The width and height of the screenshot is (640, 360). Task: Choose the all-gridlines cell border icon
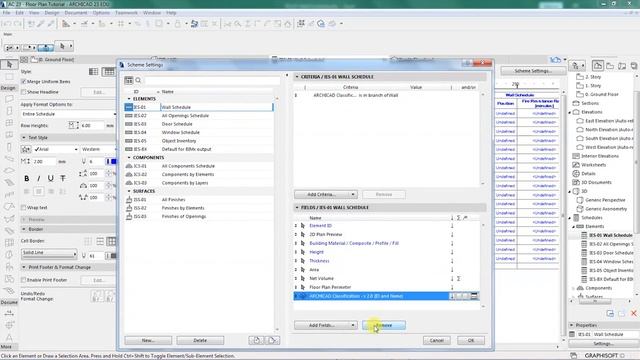coord(111,242)
